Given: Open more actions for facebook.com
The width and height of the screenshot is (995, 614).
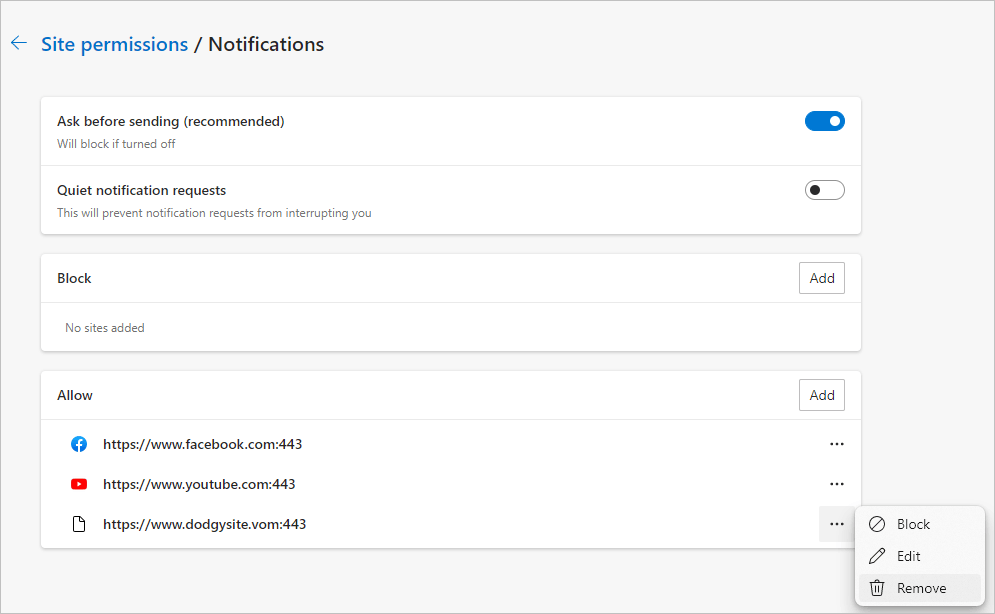Looking at the screenshot, I should pyautogui.click(x=837, y=444).
